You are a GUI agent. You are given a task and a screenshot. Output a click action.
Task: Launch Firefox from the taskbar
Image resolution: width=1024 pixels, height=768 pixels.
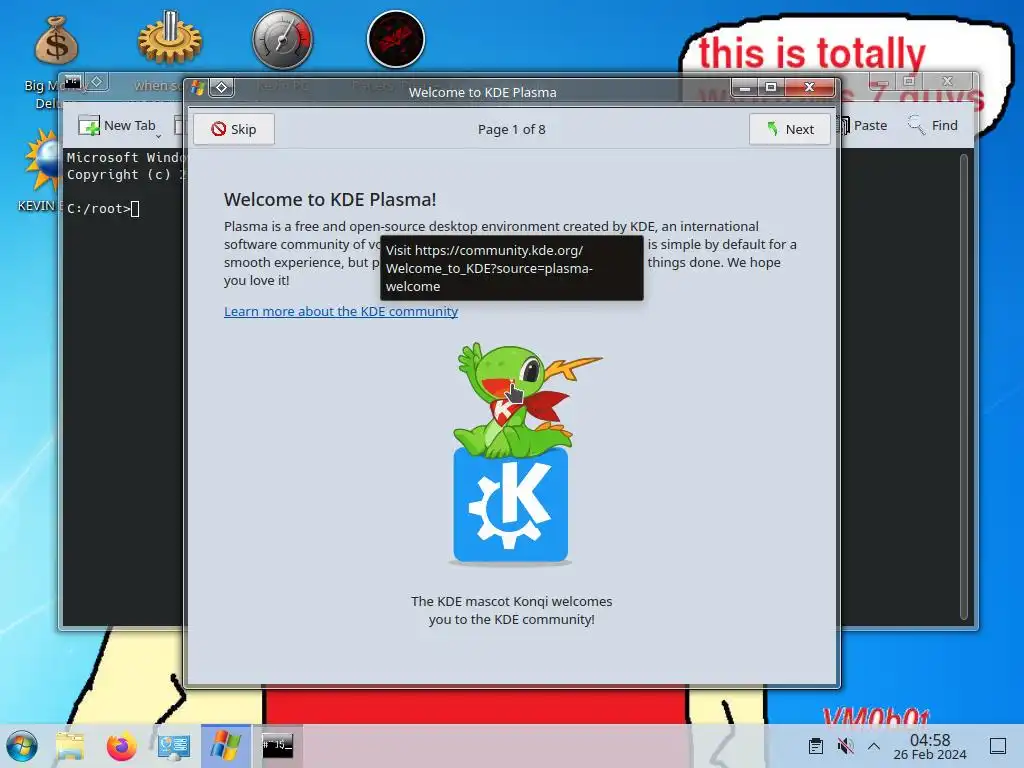pos(121,746)
